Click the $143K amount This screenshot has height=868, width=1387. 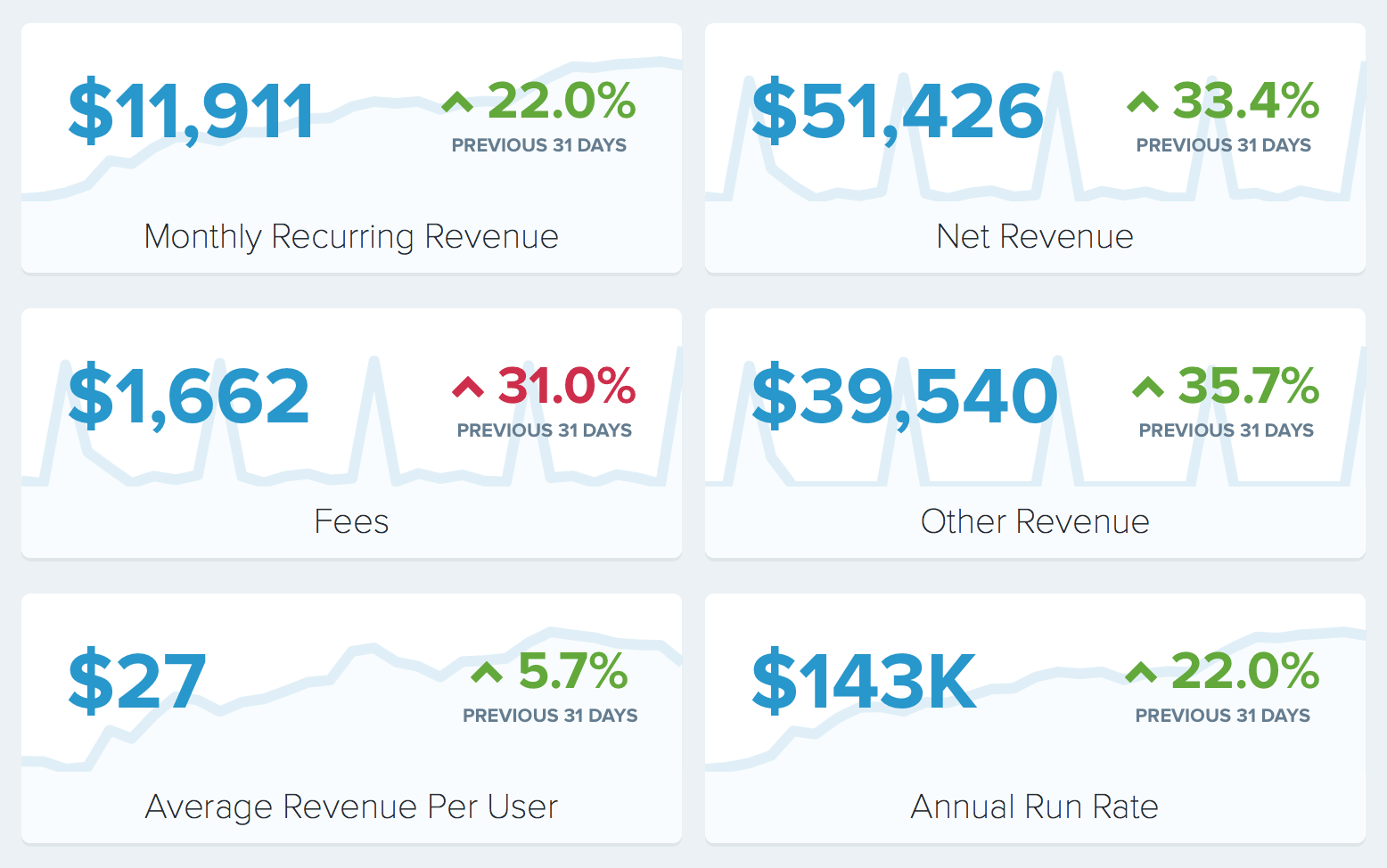pos(864,683)
